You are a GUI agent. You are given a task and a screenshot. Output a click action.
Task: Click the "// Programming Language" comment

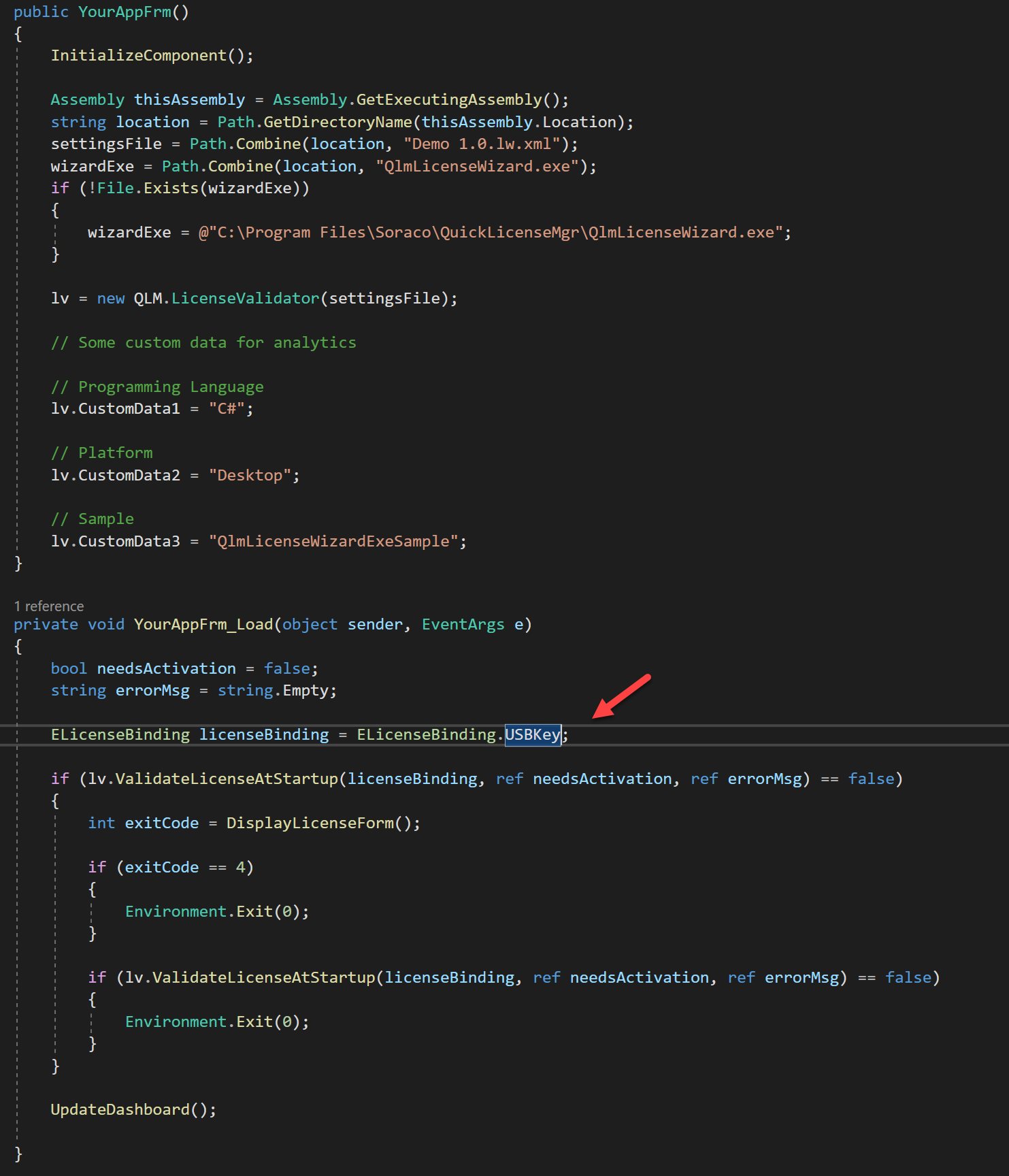pos(157,387)
